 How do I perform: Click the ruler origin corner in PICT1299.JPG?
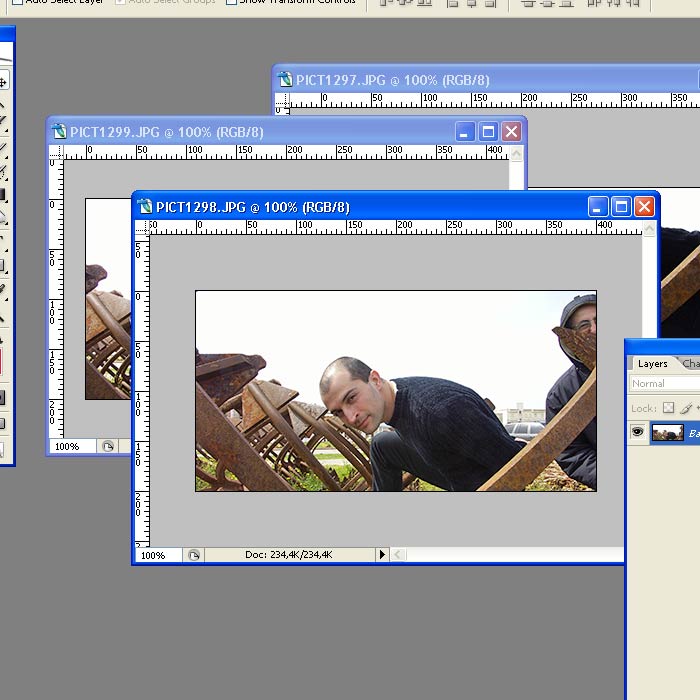56,152
